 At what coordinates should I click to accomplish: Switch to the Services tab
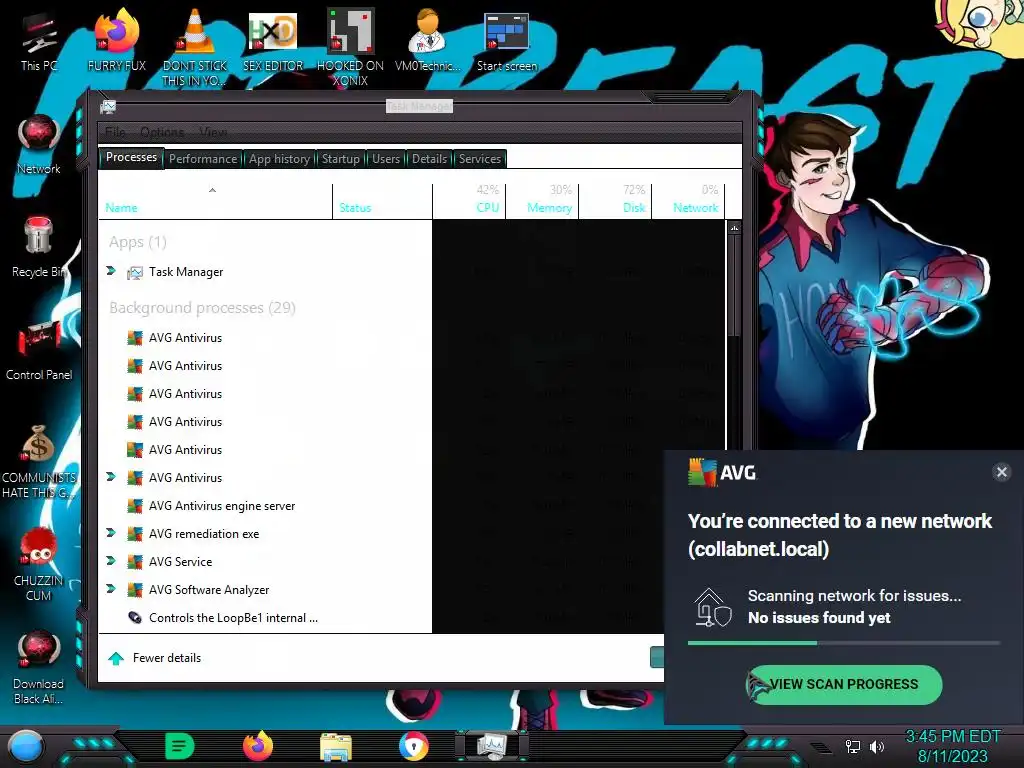pos(479,159)
